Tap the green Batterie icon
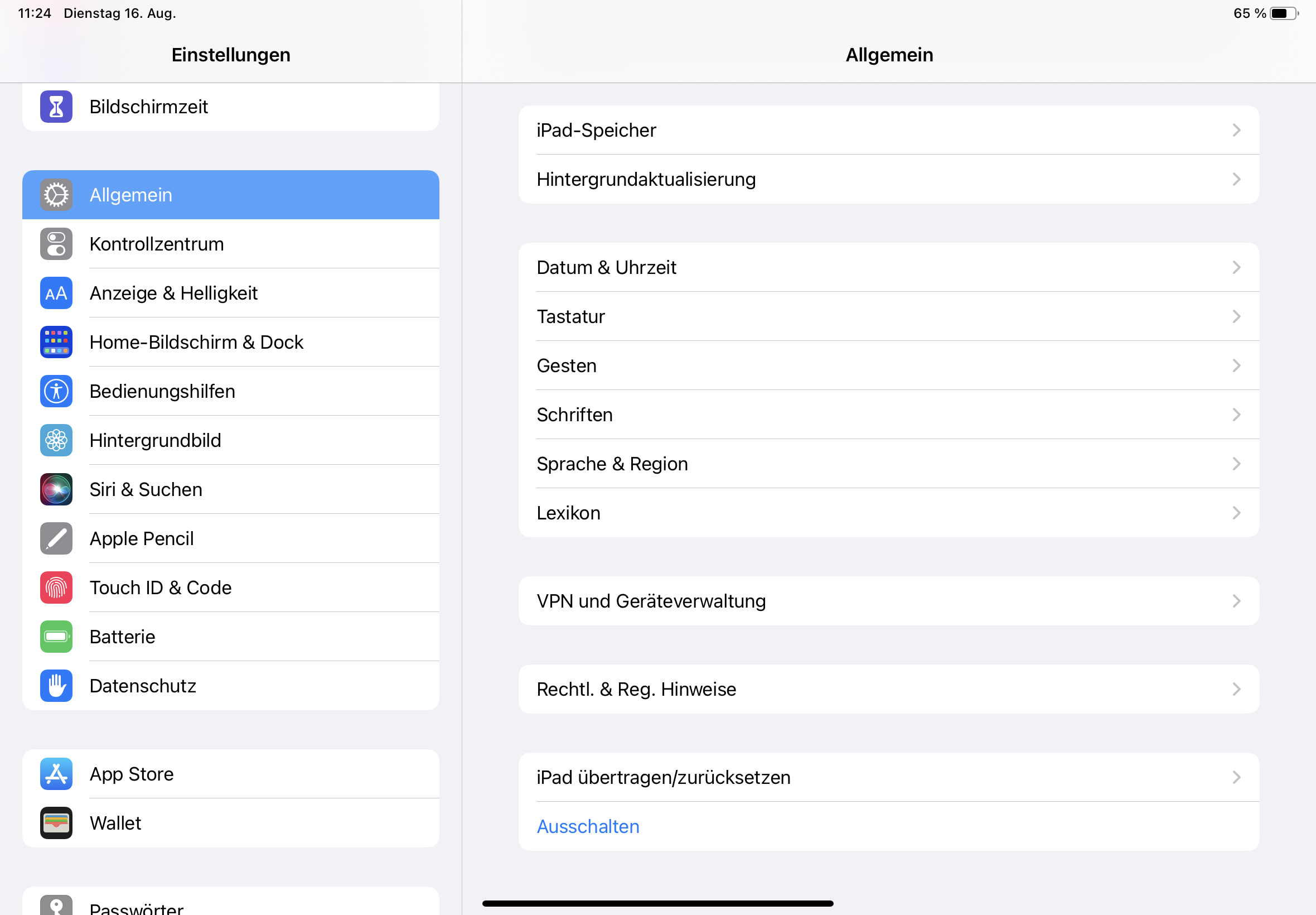This screenshot has height=915, width=1316. 56,637
